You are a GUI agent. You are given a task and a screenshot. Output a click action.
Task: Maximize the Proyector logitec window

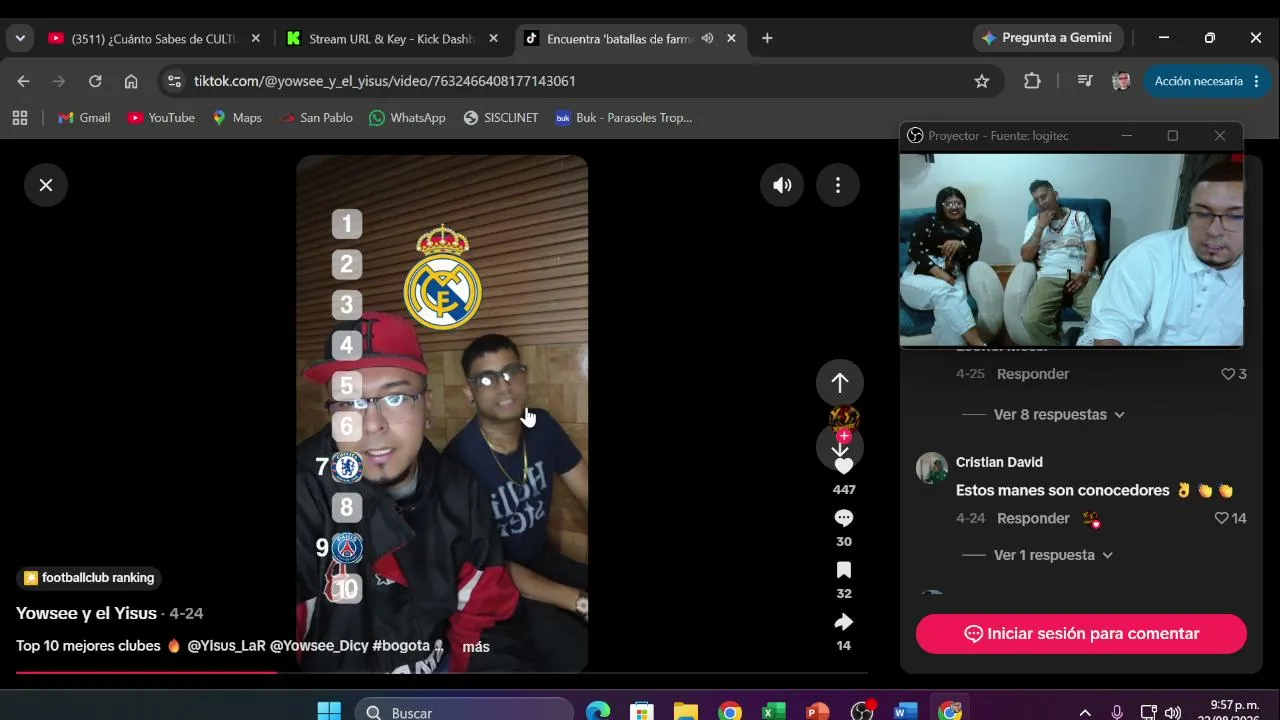pyautogui.click(x=1173, y=136)
